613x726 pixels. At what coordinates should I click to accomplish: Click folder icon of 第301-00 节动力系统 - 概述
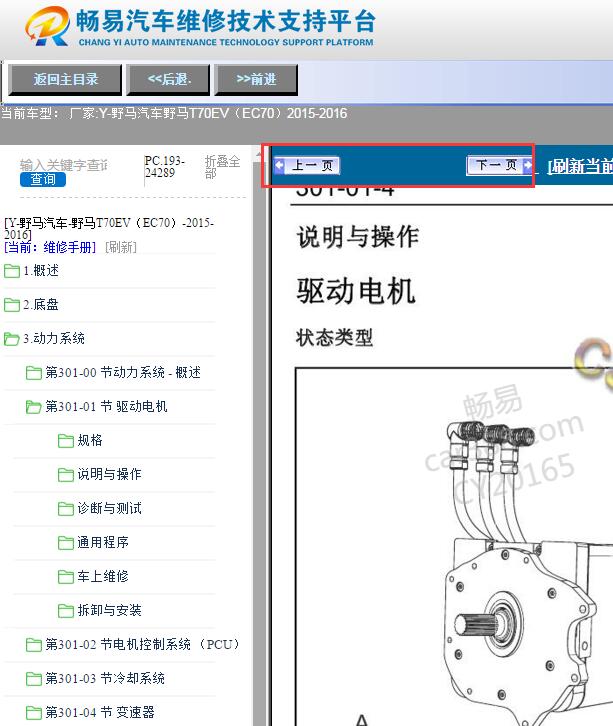click(33, 373)
